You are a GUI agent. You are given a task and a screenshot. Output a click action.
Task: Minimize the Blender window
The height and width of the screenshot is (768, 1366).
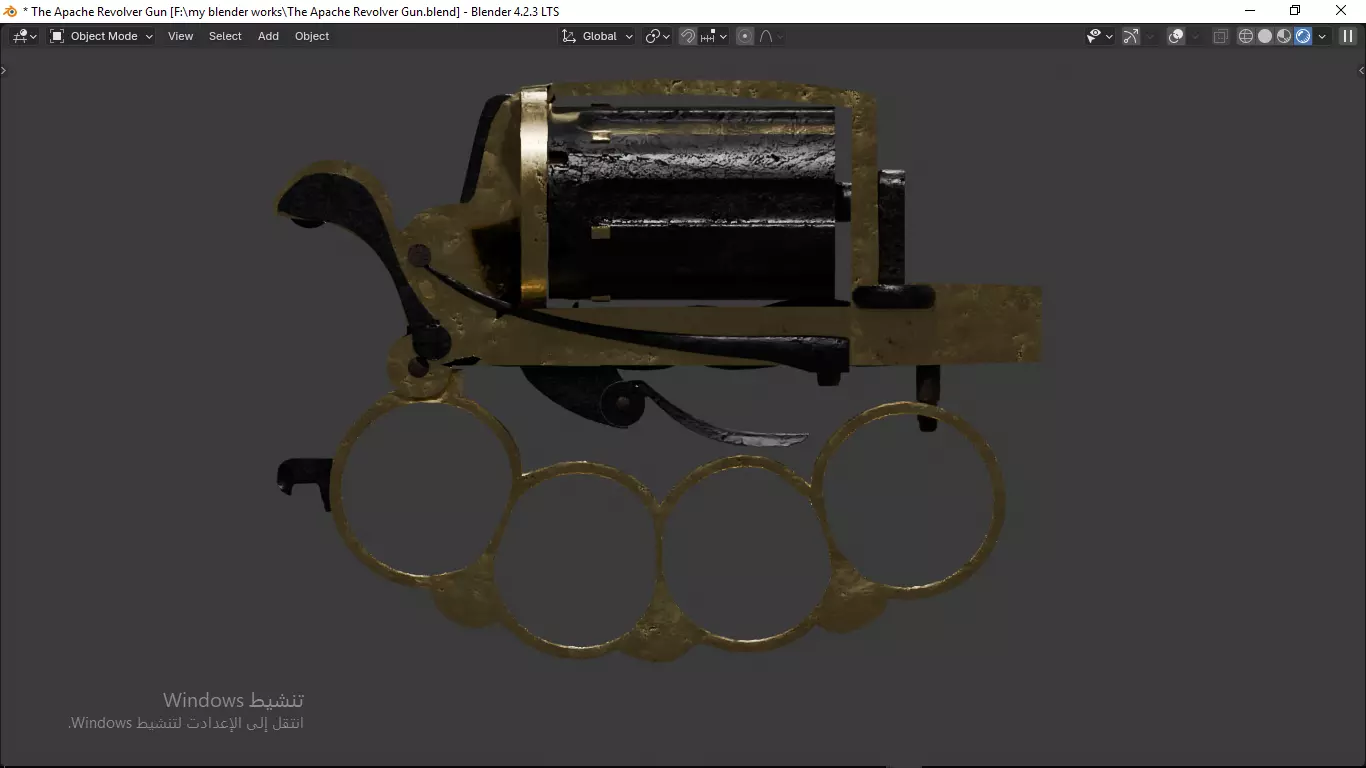(x=1250, y=11)
